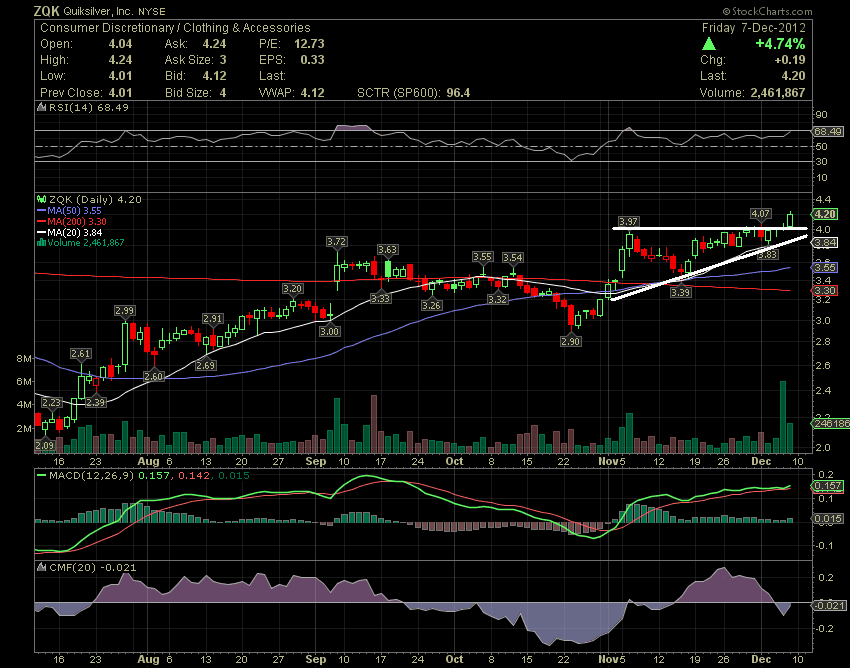Click the +4.74% change value
The width and height of the screenshot is (850, 668).
(x=781, y=43)
